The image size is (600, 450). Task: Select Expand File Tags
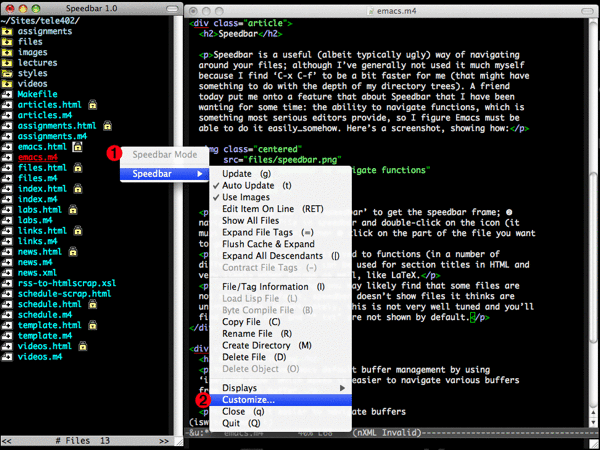[280, 233]
